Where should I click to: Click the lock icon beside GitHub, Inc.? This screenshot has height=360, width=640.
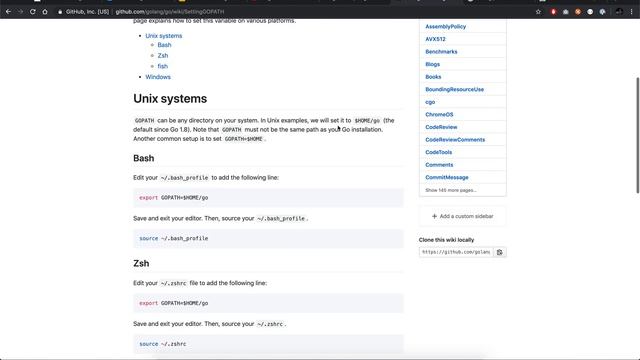pos(60,12)
